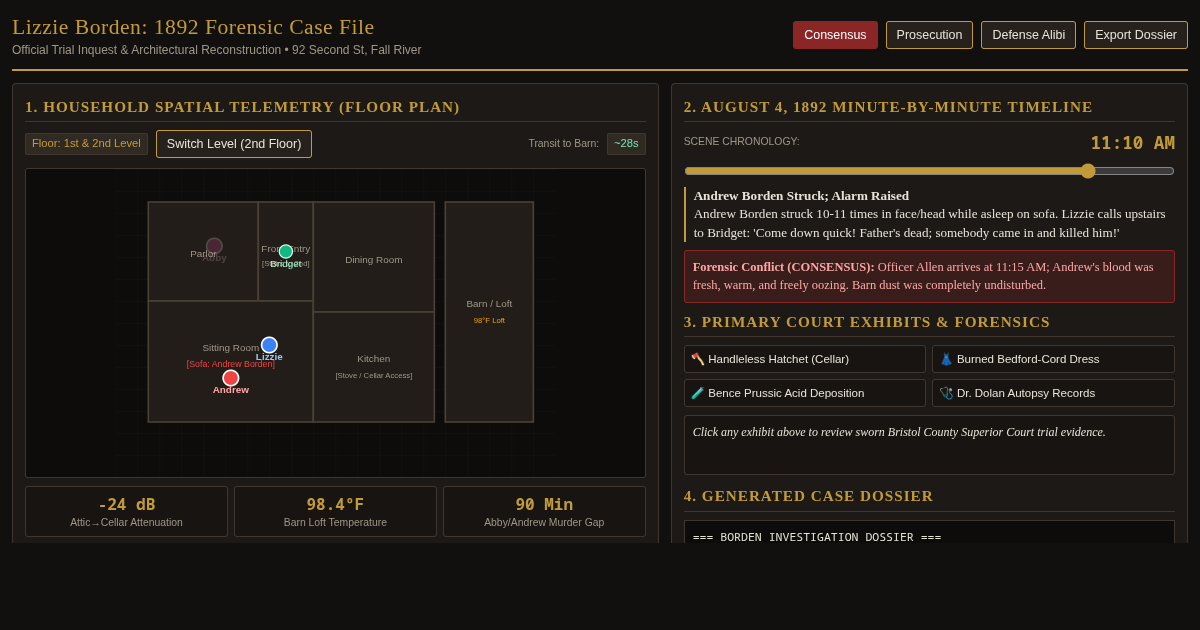Click Abby's dim marker in the Parlor
1200x630 pixels.
(214, 246)
